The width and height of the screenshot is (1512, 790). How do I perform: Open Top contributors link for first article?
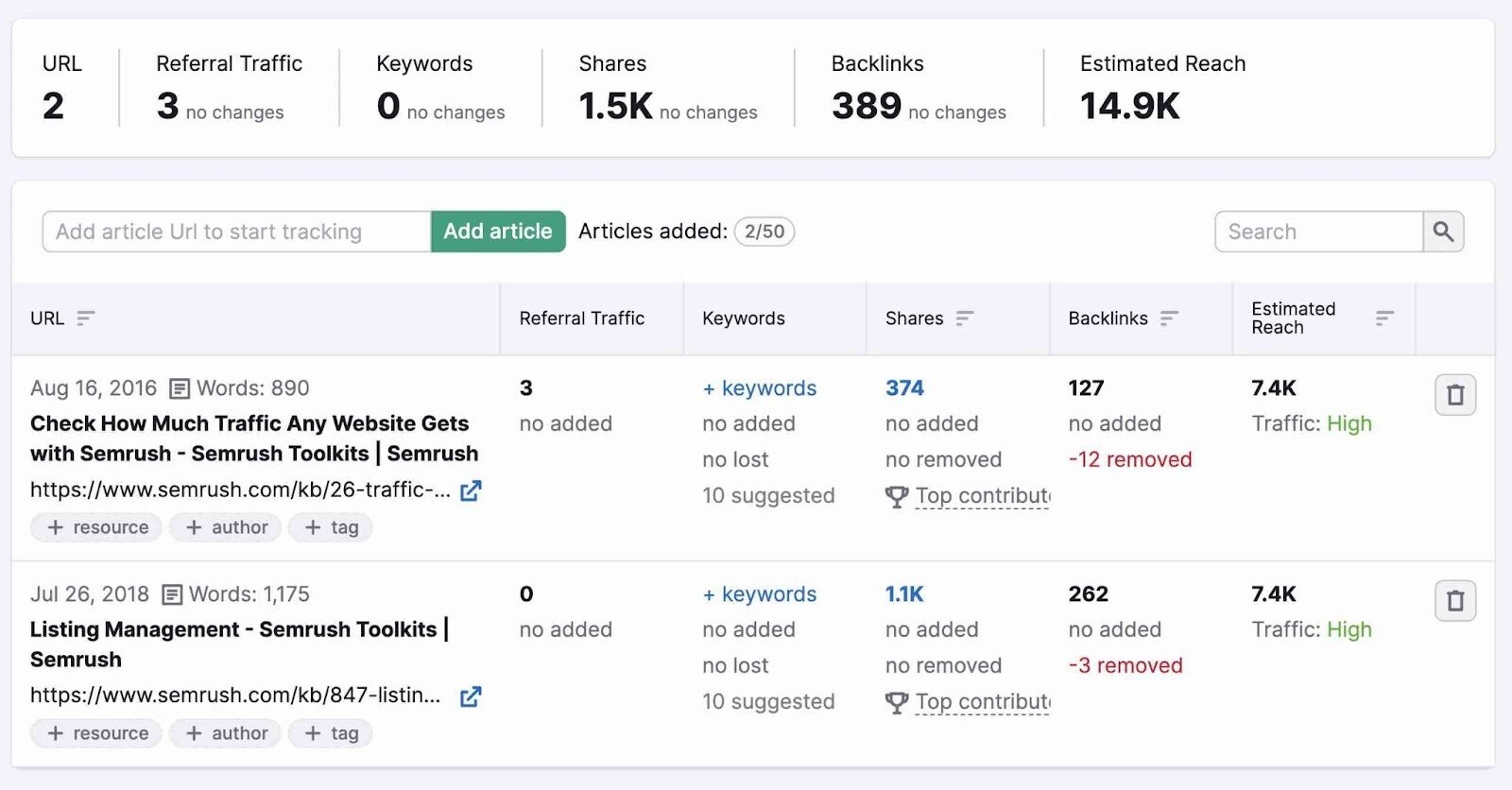pyautogui.click(x=983, y=496)
